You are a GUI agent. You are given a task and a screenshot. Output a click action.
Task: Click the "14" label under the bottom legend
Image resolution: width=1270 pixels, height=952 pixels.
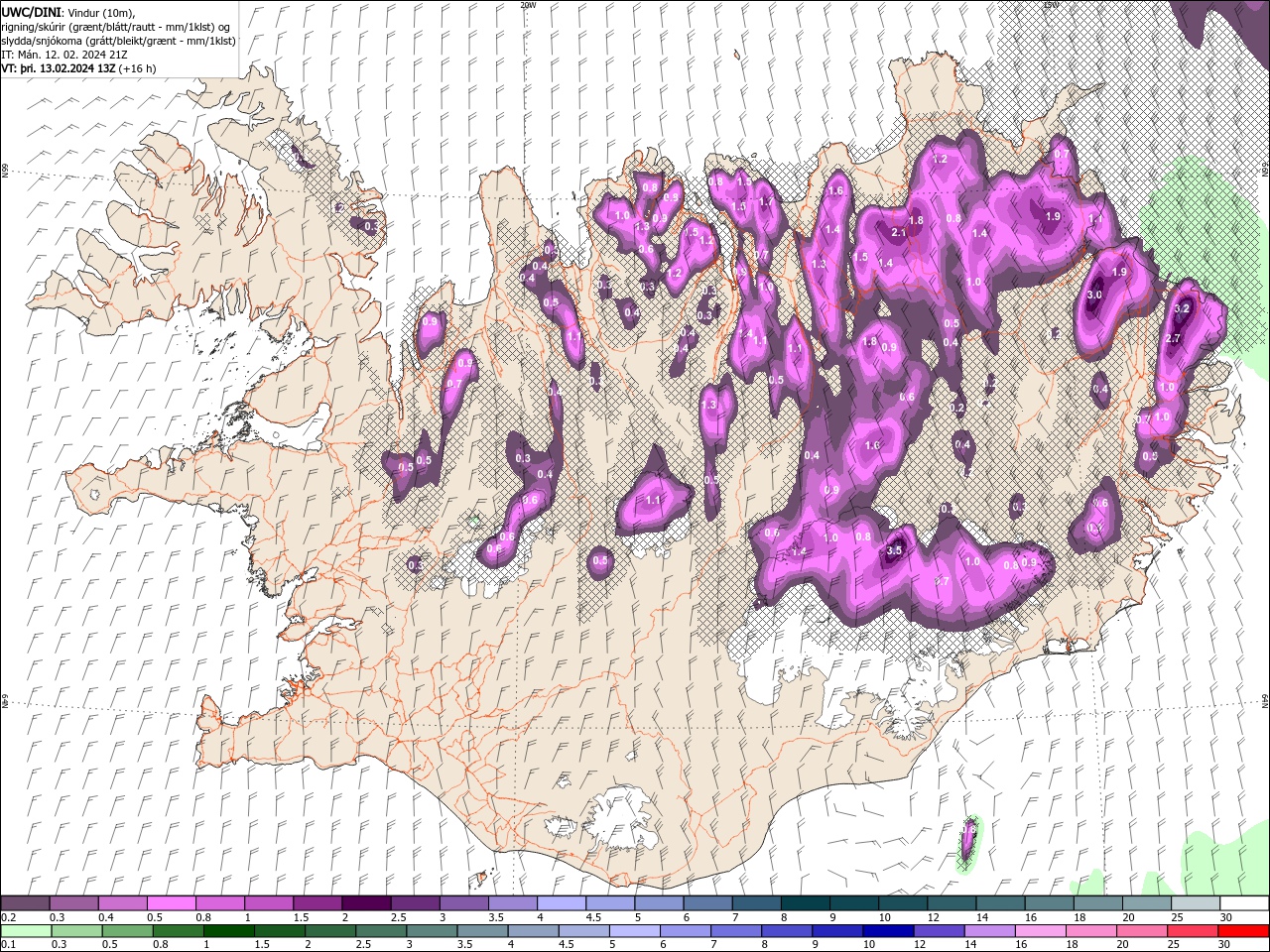[x=969, y=945]
